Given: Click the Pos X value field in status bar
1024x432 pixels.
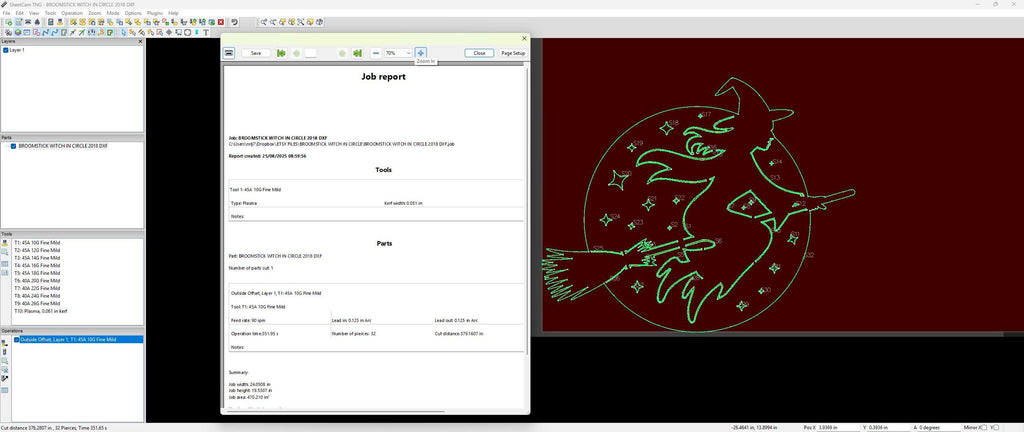Looking at the screenshot, I should coord(838,427).
